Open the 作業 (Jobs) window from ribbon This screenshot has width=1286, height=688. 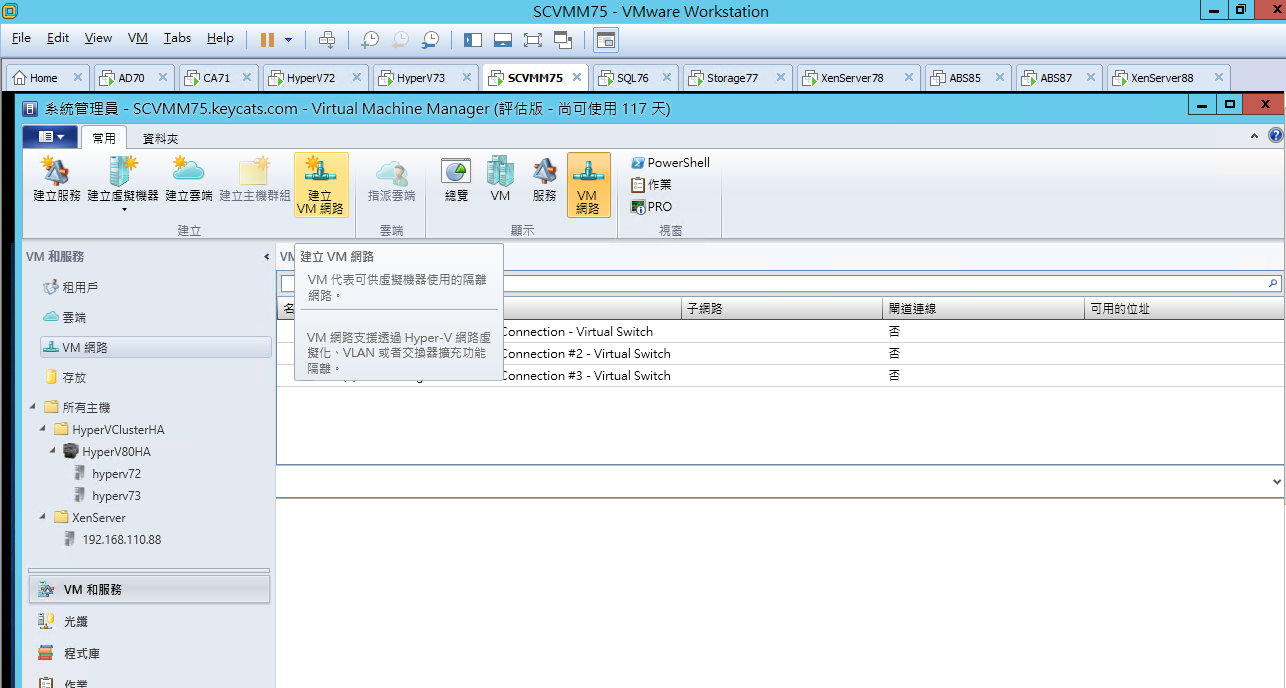click(x=652, y=185)
